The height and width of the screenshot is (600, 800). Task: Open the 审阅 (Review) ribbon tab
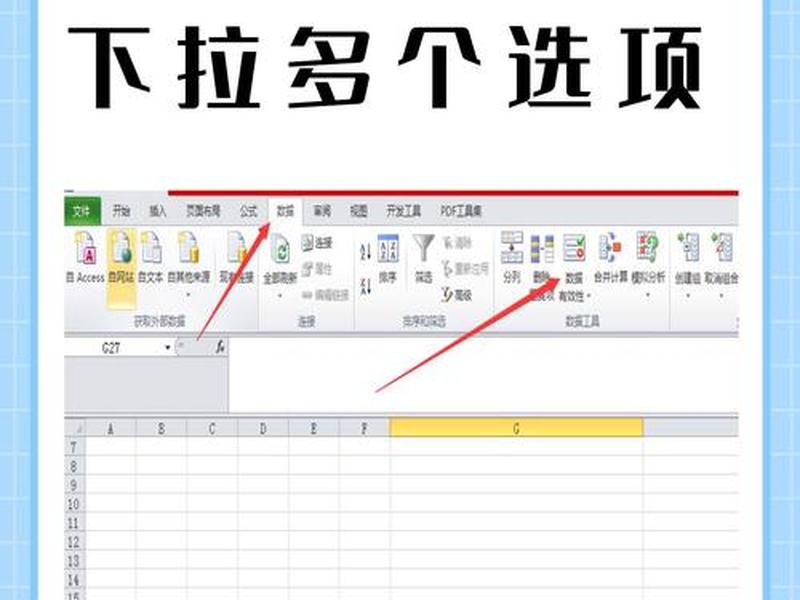322,211
